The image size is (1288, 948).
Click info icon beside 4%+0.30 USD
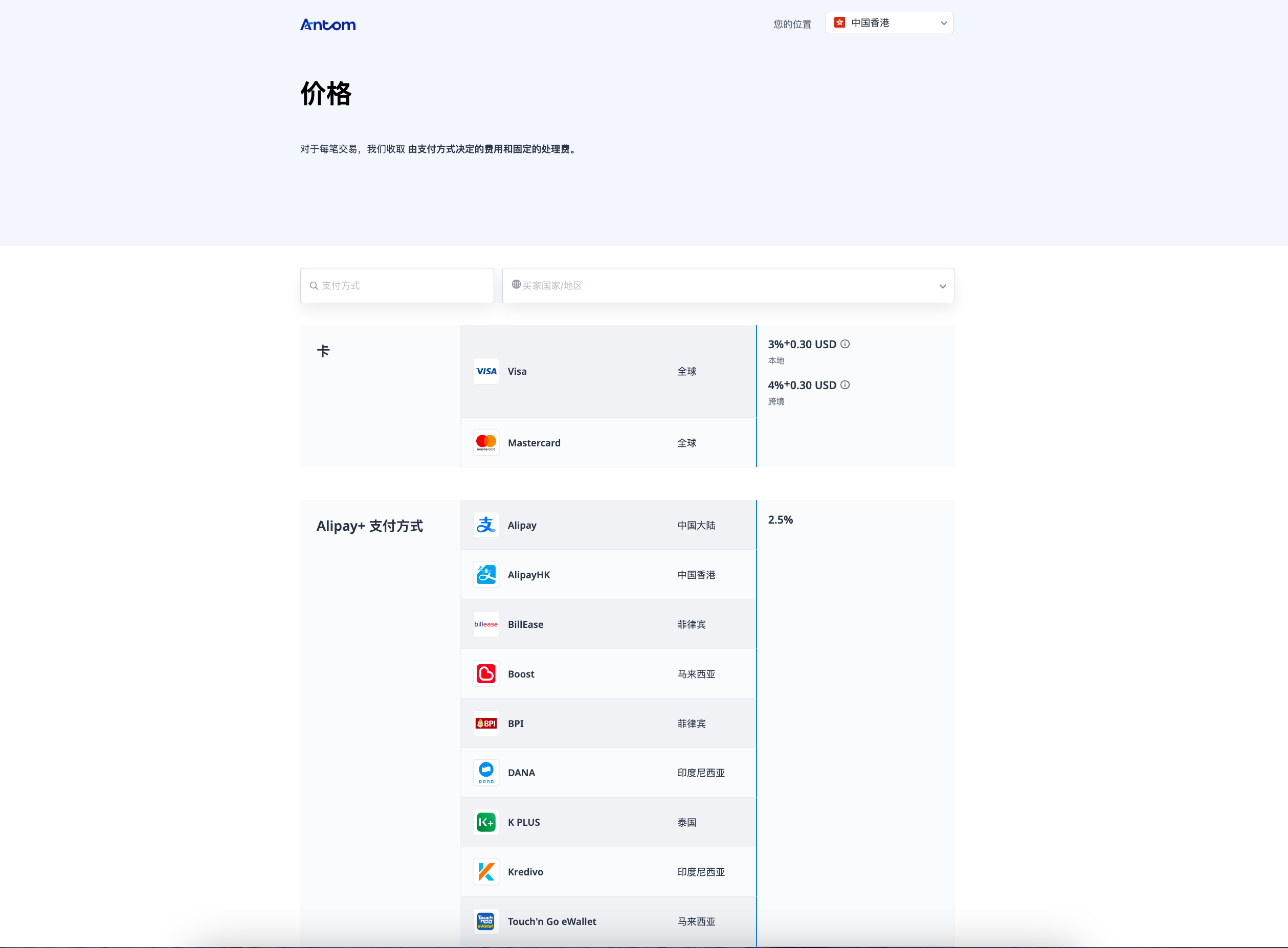point(845,385)
